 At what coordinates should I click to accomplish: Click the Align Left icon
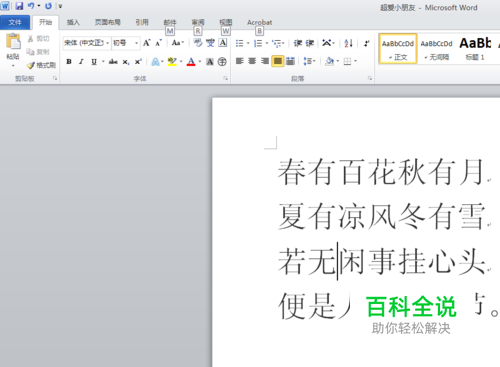pyautogui.click(x=239, y=61)
